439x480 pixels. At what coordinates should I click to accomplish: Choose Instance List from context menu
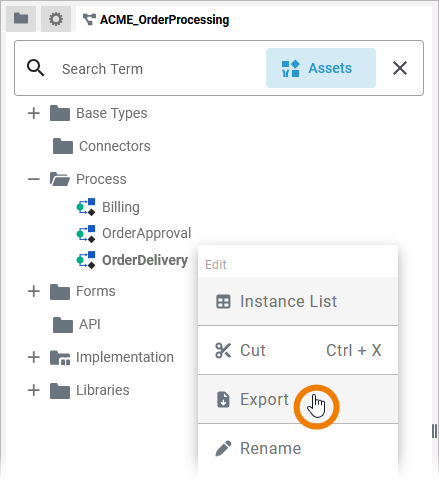tap(298, 301)
